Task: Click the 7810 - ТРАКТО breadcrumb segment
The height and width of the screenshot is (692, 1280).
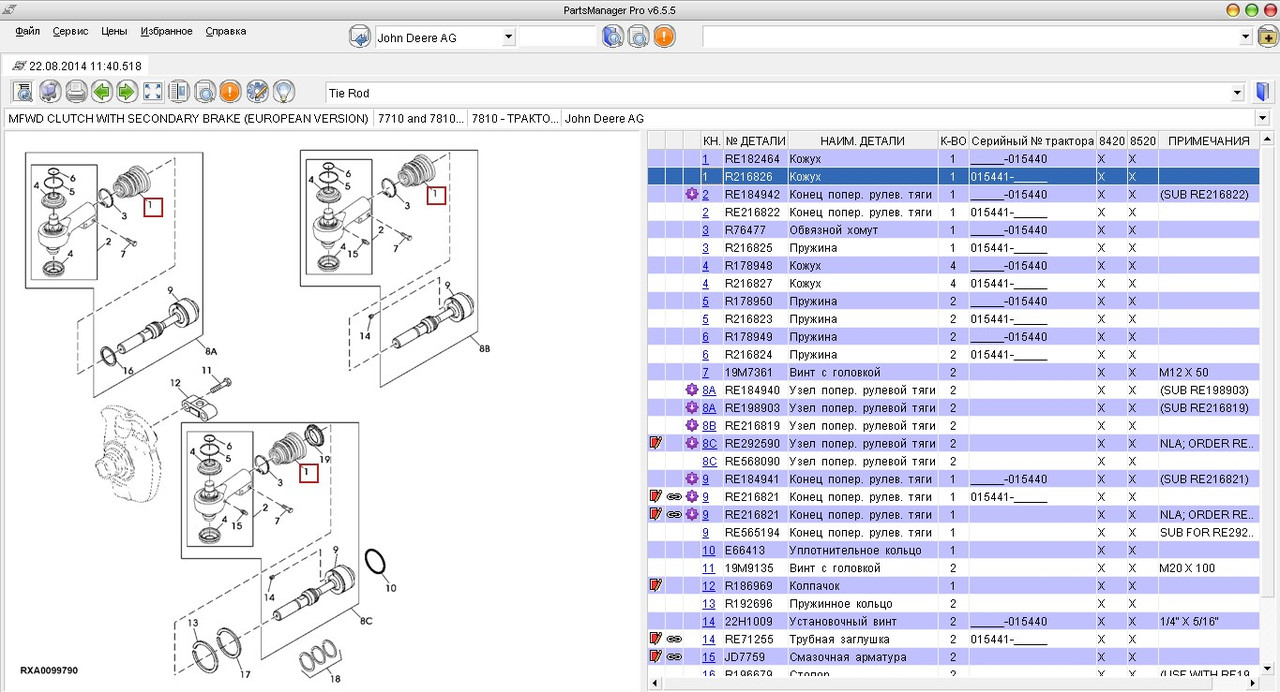Action: [514, 119]
